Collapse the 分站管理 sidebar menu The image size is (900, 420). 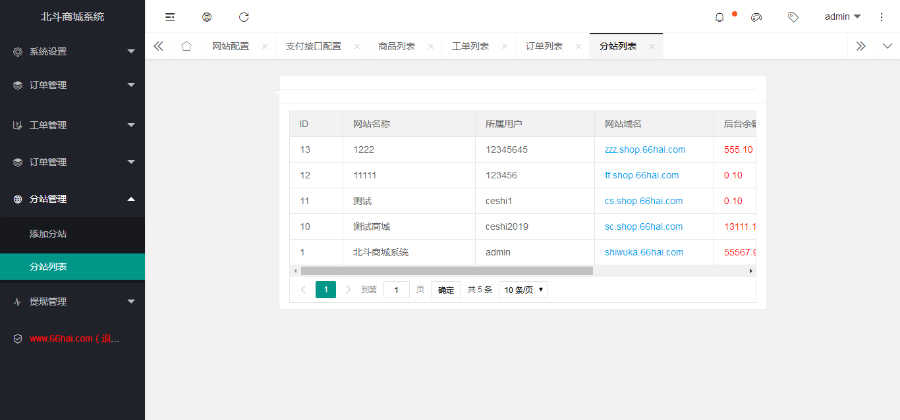click(x=72, y=199)
